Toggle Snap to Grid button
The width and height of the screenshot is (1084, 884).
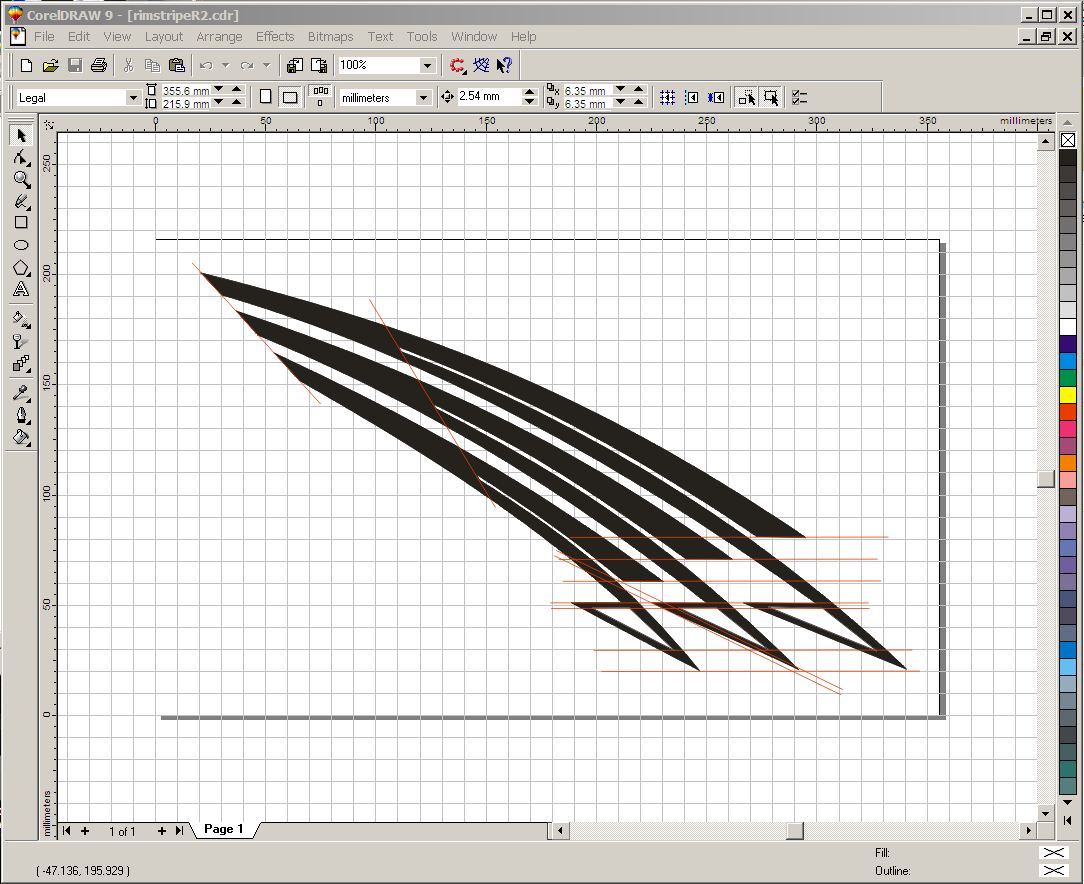pos(667,97)
